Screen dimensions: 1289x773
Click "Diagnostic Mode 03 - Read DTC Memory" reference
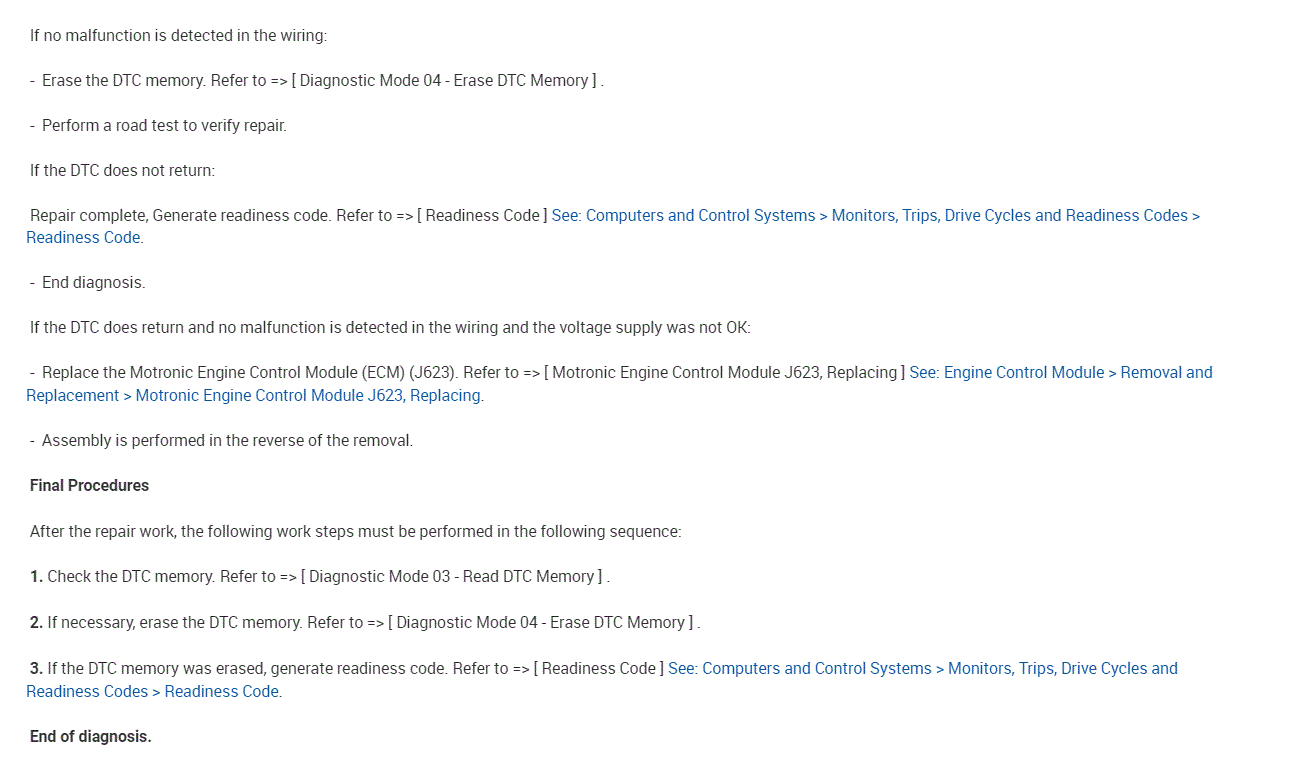pyautogui.click(x=454, y=577)
